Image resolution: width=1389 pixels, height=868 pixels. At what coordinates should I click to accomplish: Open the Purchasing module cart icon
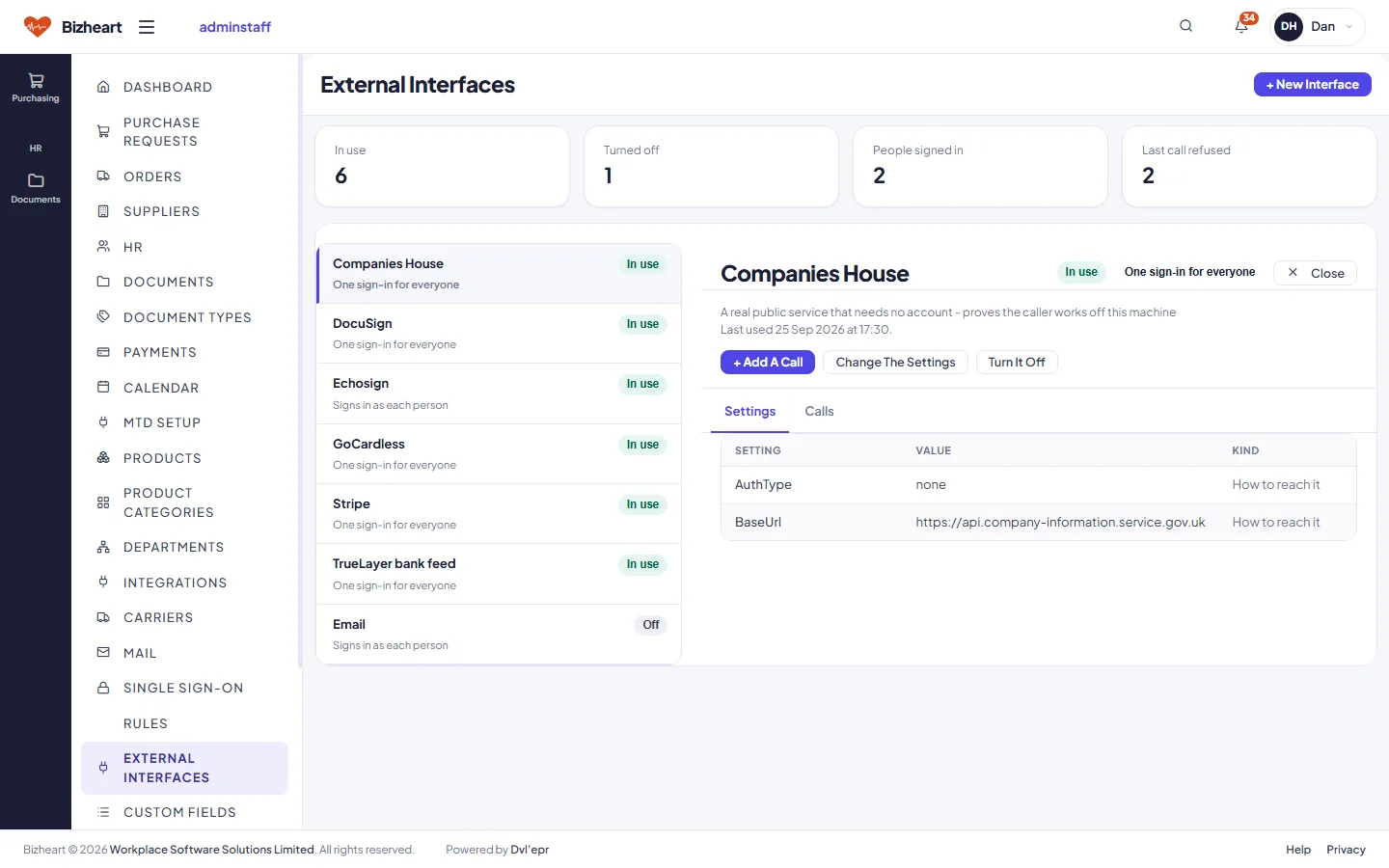click(x=36, y=80)
